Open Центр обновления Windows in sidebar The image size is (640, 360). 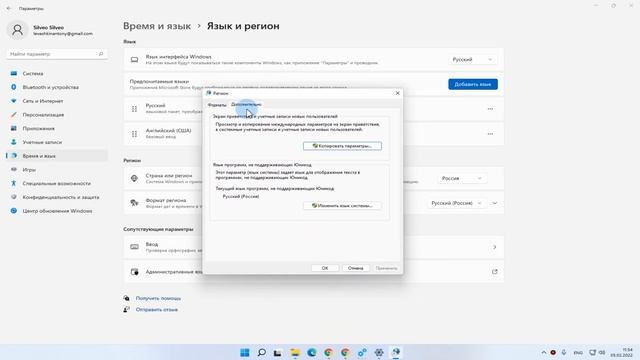[x=57, y=211]
